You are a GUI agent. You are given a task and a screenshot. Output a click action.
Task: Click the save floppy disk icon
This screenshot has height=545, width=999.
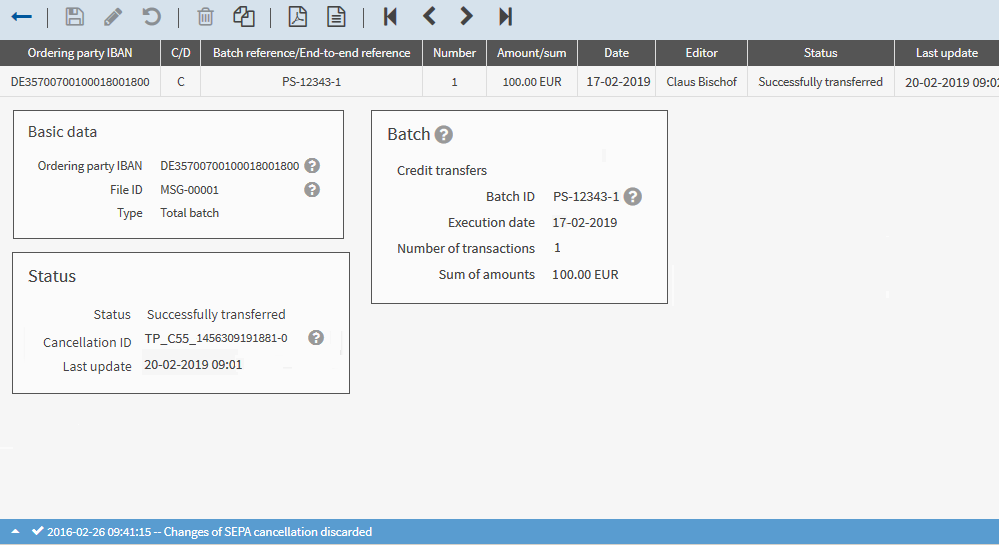click(74, 17)
